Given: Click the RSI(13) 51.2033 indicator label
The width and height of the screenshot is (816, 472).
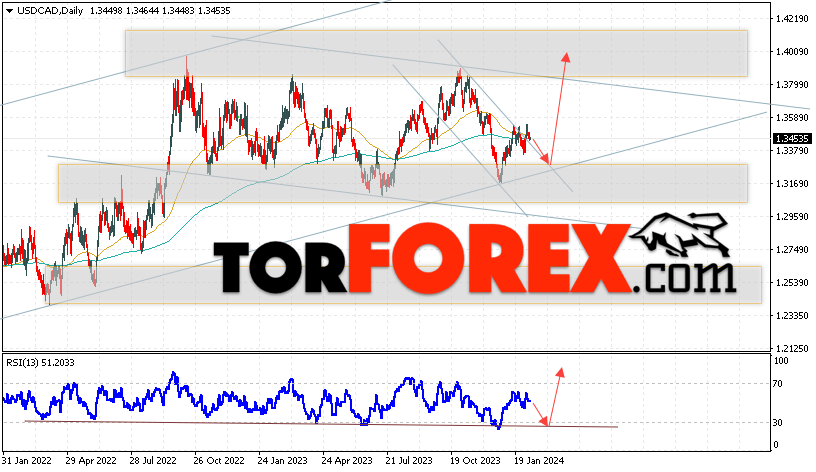Looking at the screenshot, I should pos(40,363).
